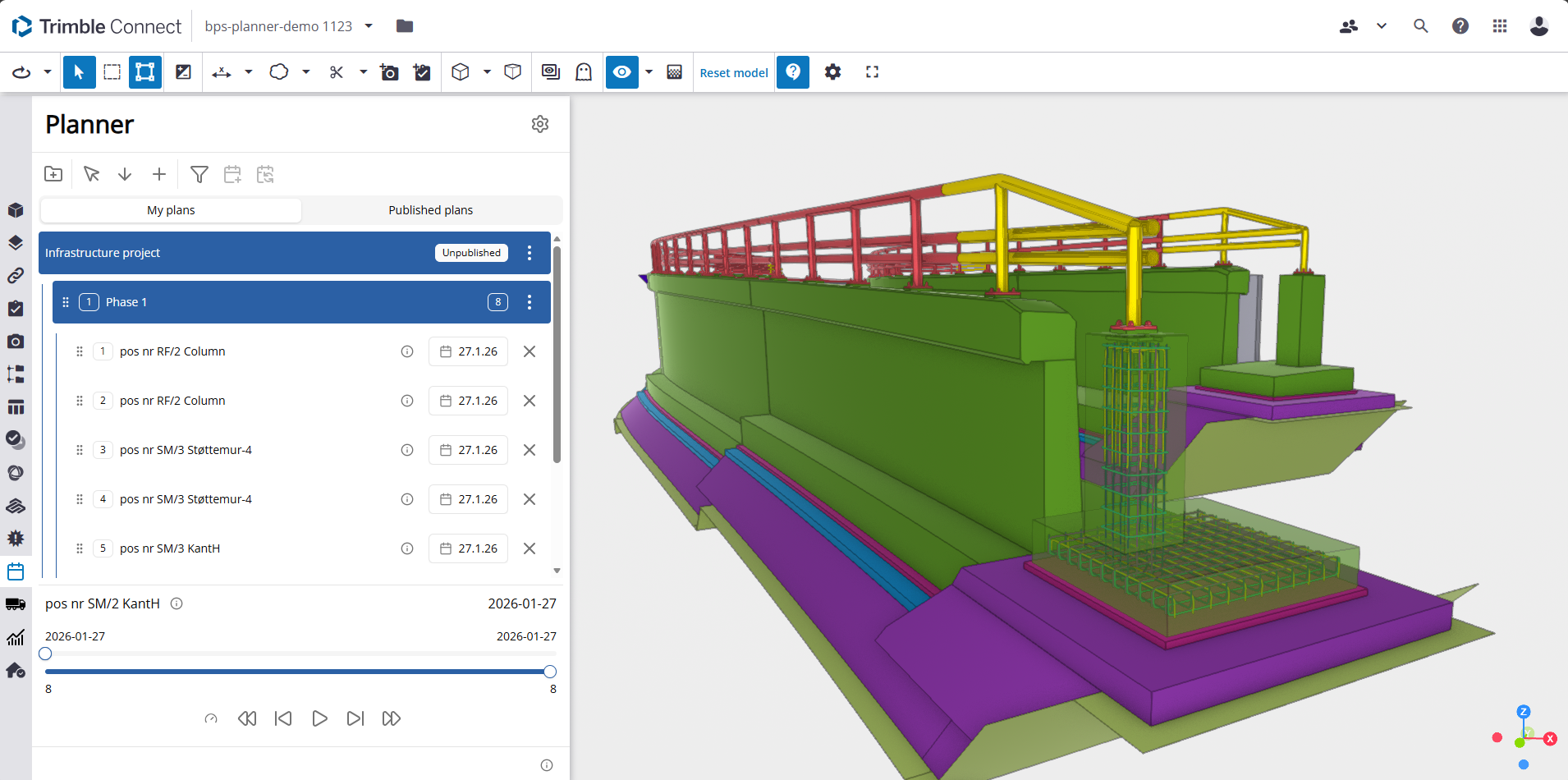1568x780 pixels.
Task: Expand the visibility eye dropdown arrow
Action: point(649,72)
